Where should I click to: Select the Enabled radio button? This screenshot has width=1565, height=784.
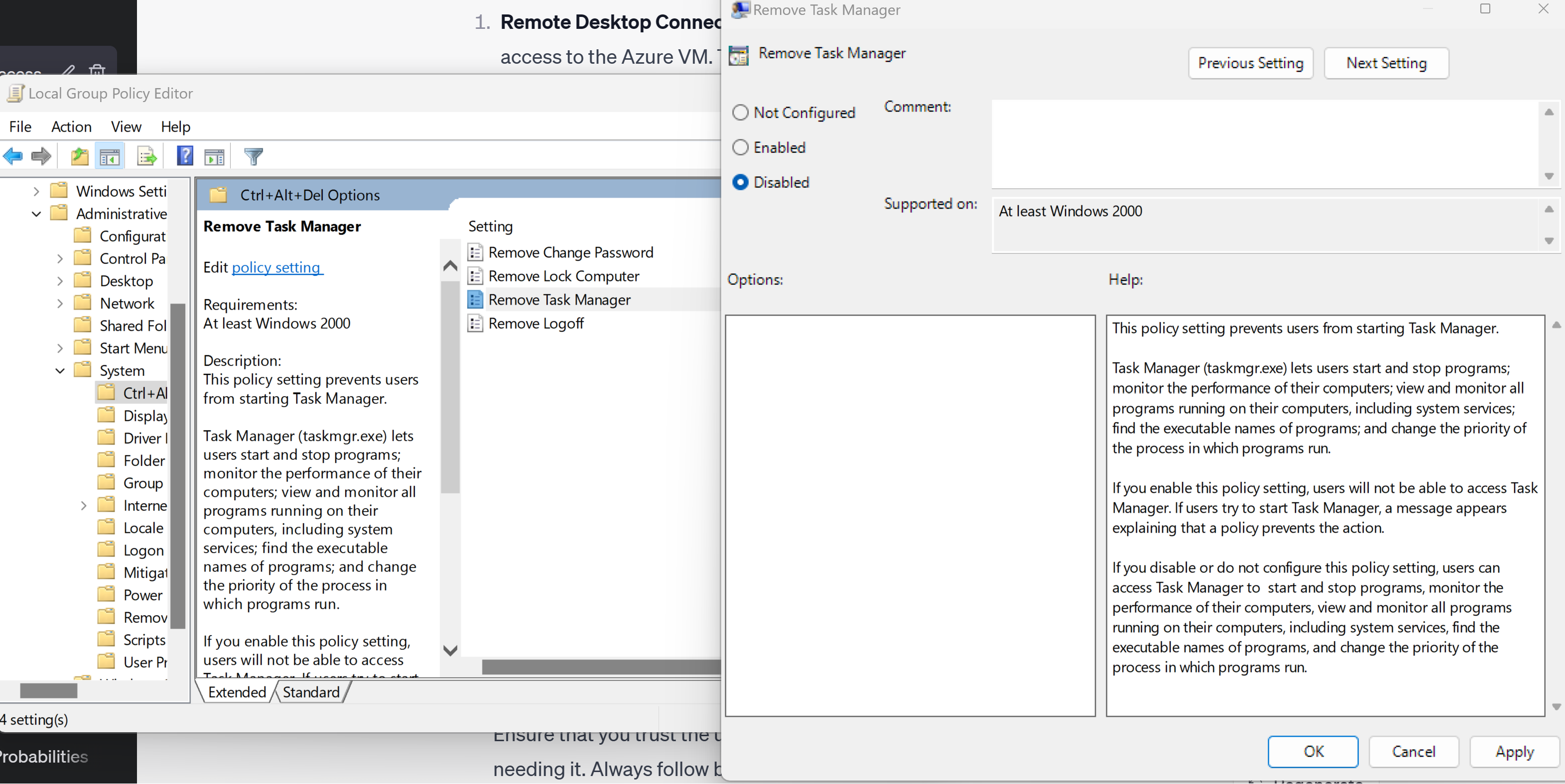[740, 147]
